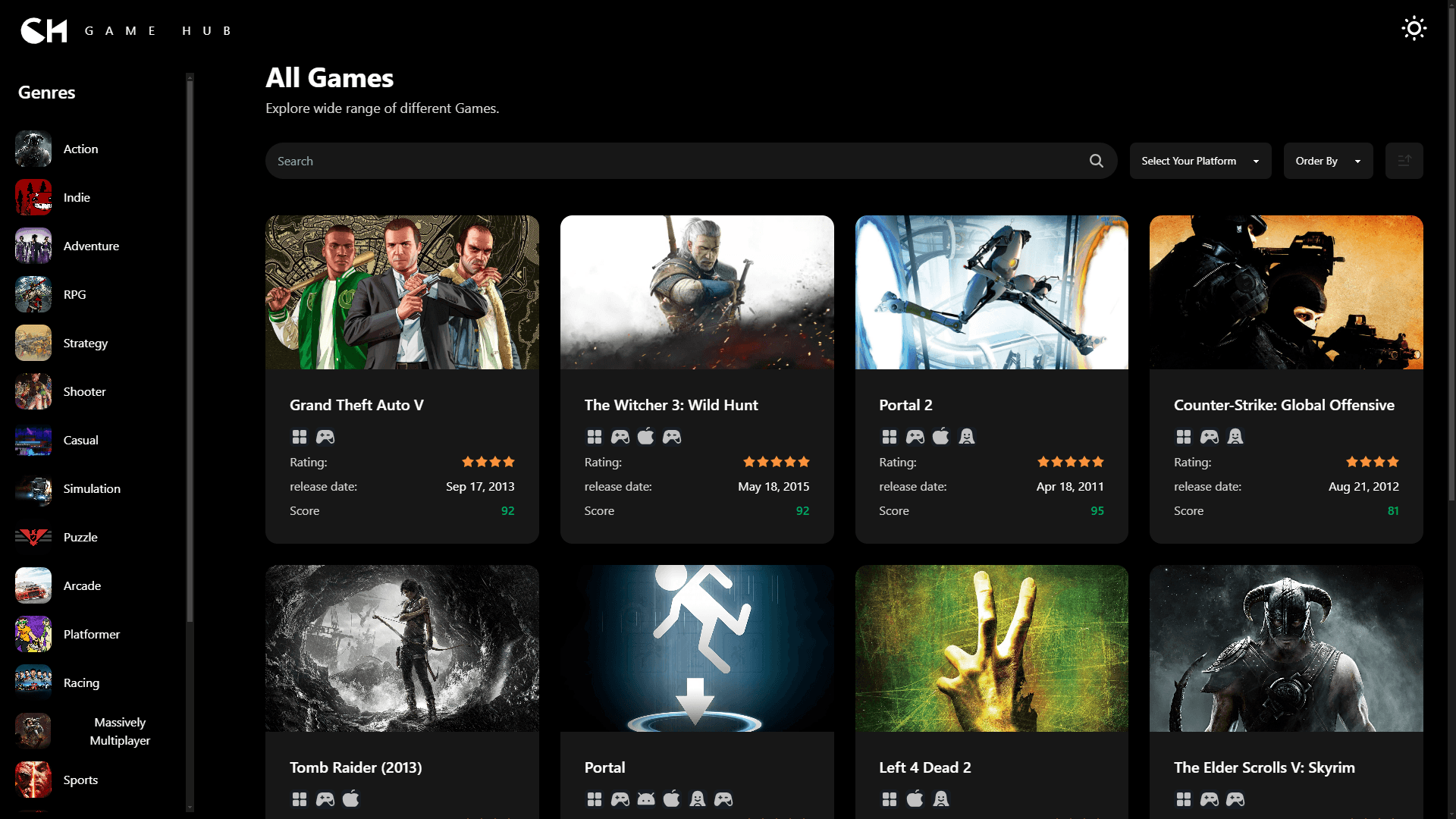The height and width of the screenshot is (819, 1456).
Task: Click the search magnifier icon
Action: [1096, 161]
